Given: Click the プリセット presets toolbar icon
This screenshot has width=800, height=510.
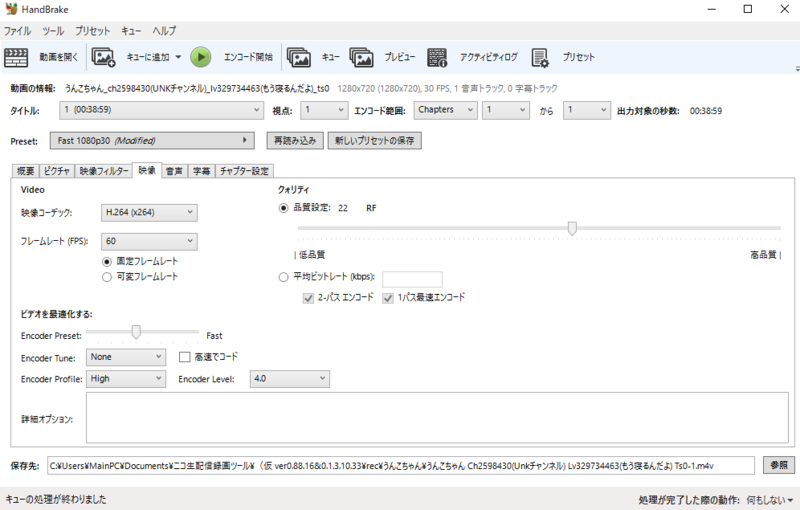Looking at the screenshot, I should (541, 57).
